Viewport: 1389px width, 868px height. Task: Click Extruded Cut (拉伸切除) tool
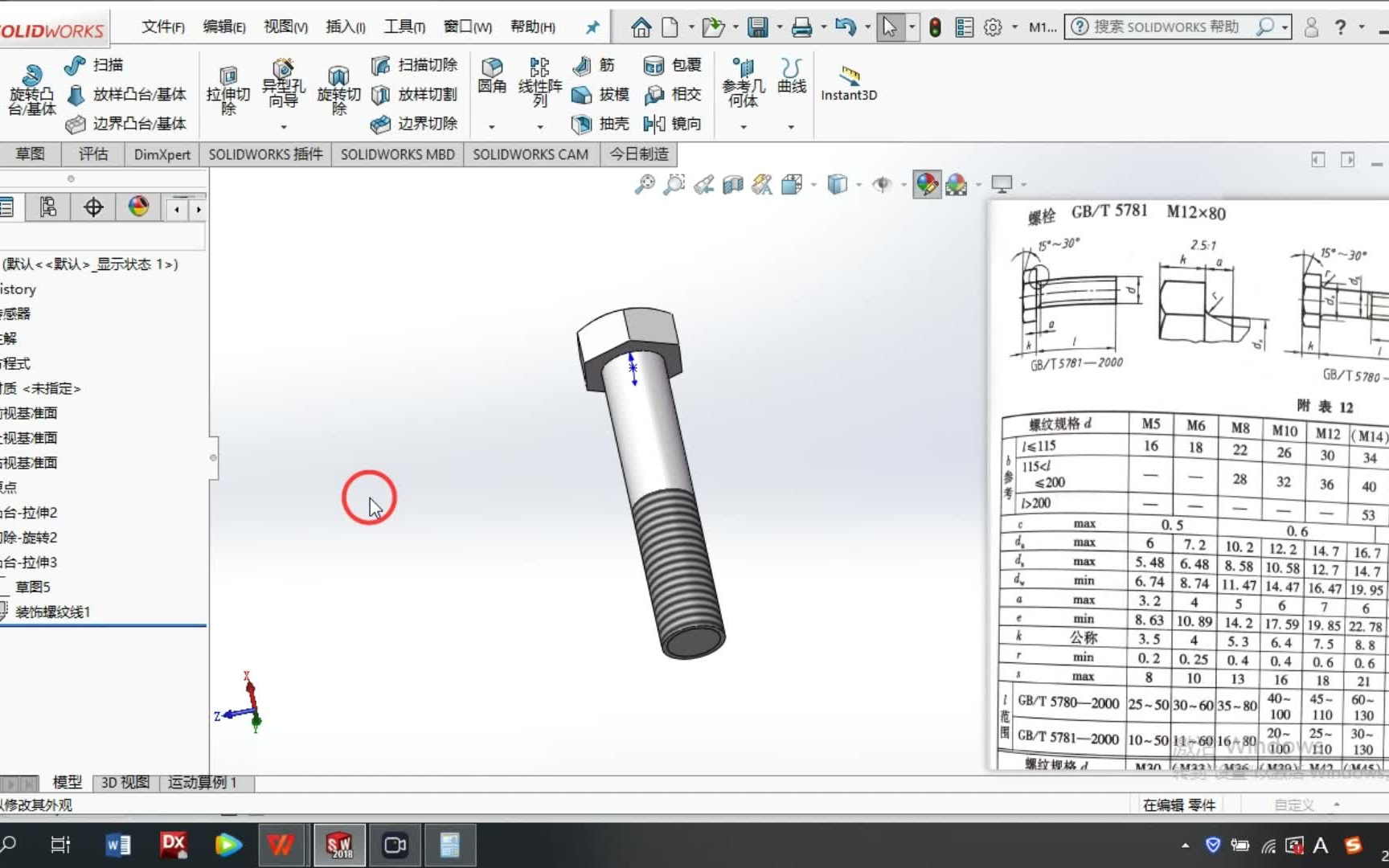tap(228, 90)
